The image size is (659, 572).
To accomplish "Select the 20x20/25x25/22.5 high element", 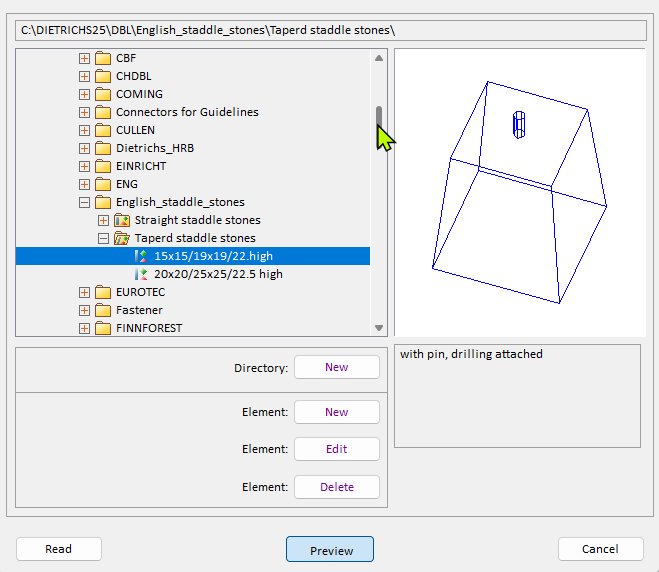I will [218, 274].
